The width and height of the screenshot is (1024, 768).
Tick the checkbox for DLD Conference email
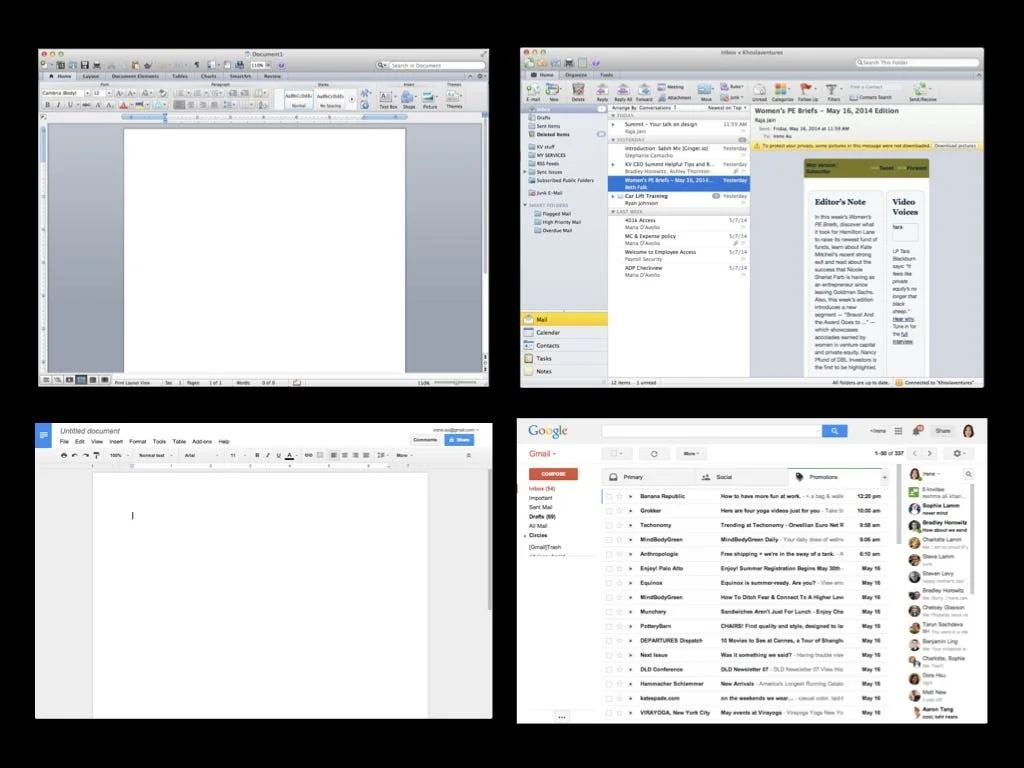[x=609, y=669]
